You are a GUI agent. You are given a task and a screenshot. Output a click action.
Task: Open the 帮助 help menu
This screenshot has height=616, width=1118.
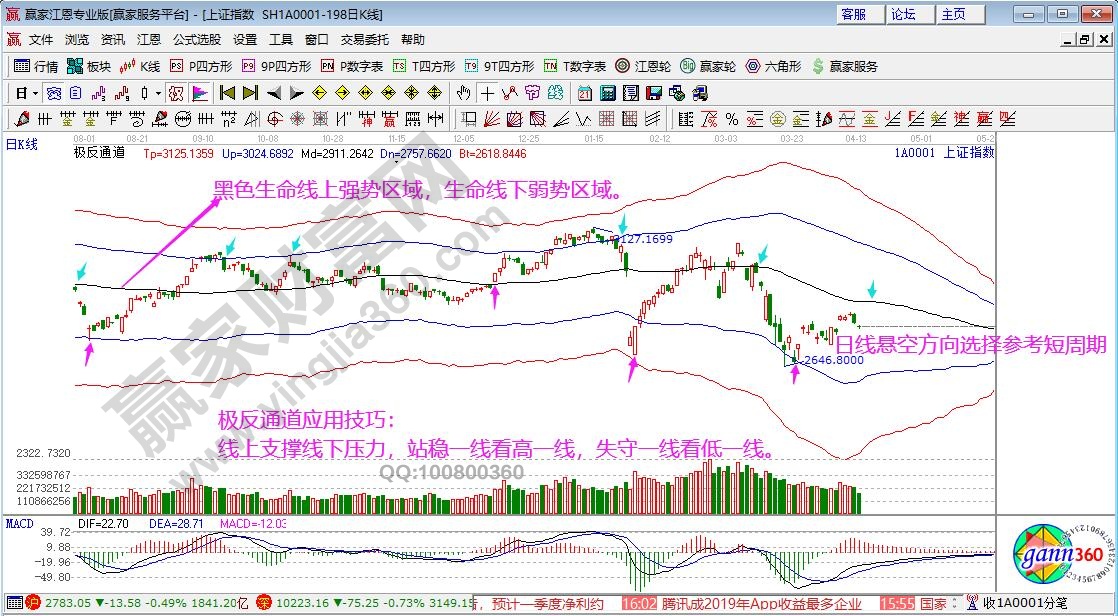pos(412,40)
